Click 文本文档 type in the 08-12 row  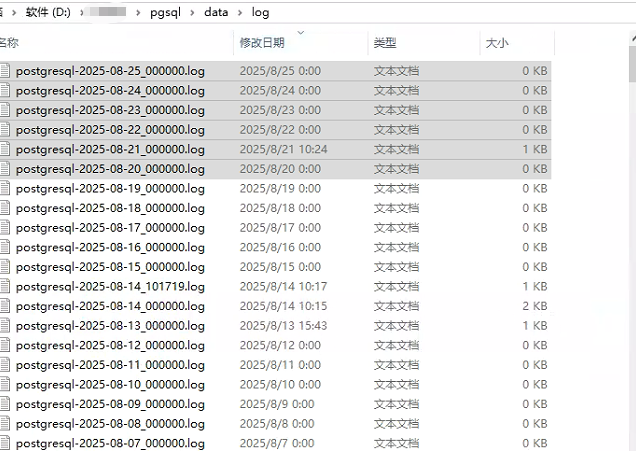click(396, 345)
